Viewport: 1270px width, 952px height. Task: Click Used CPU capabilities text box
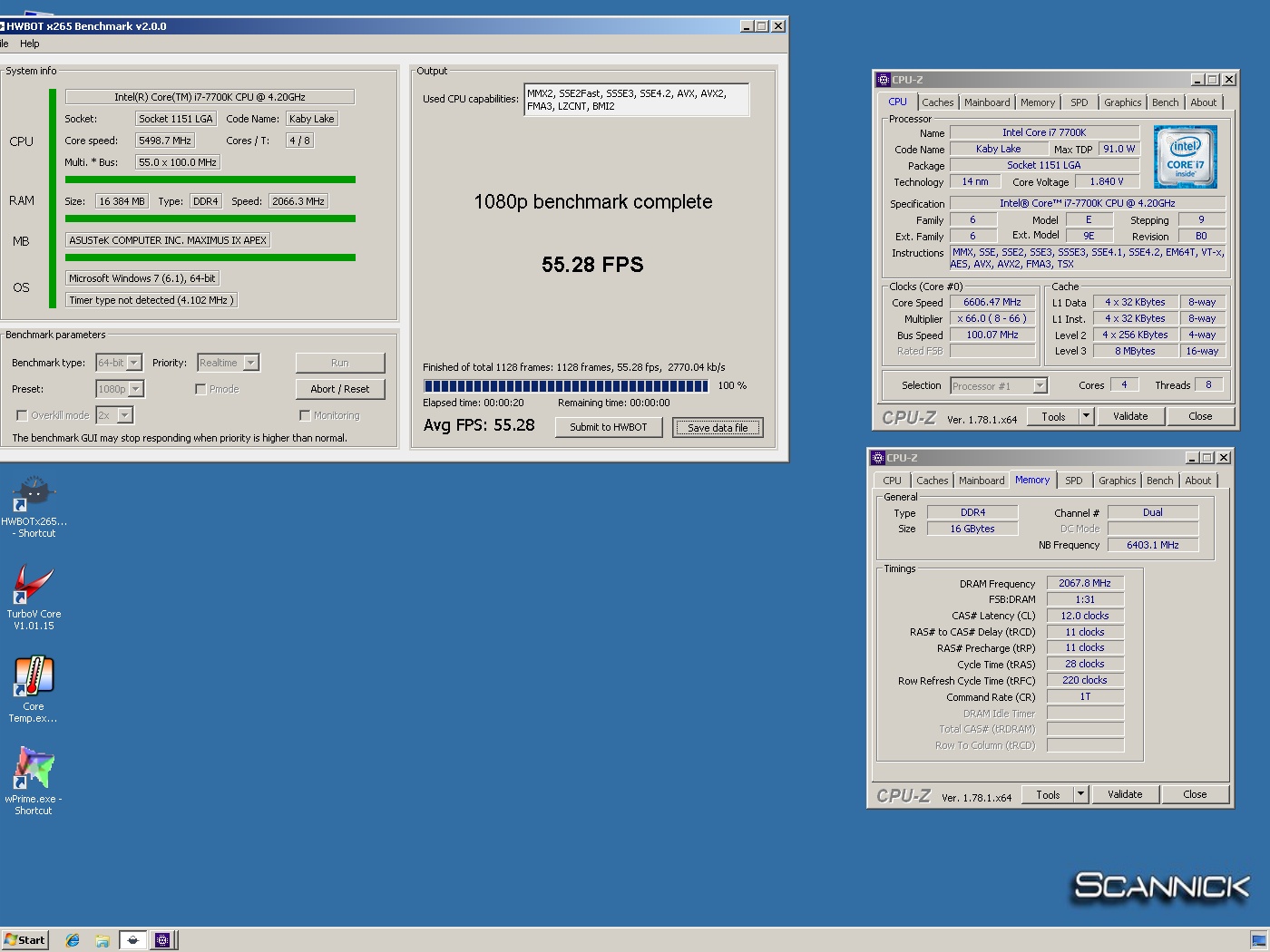pyautogui.click(x=637, y=100)
